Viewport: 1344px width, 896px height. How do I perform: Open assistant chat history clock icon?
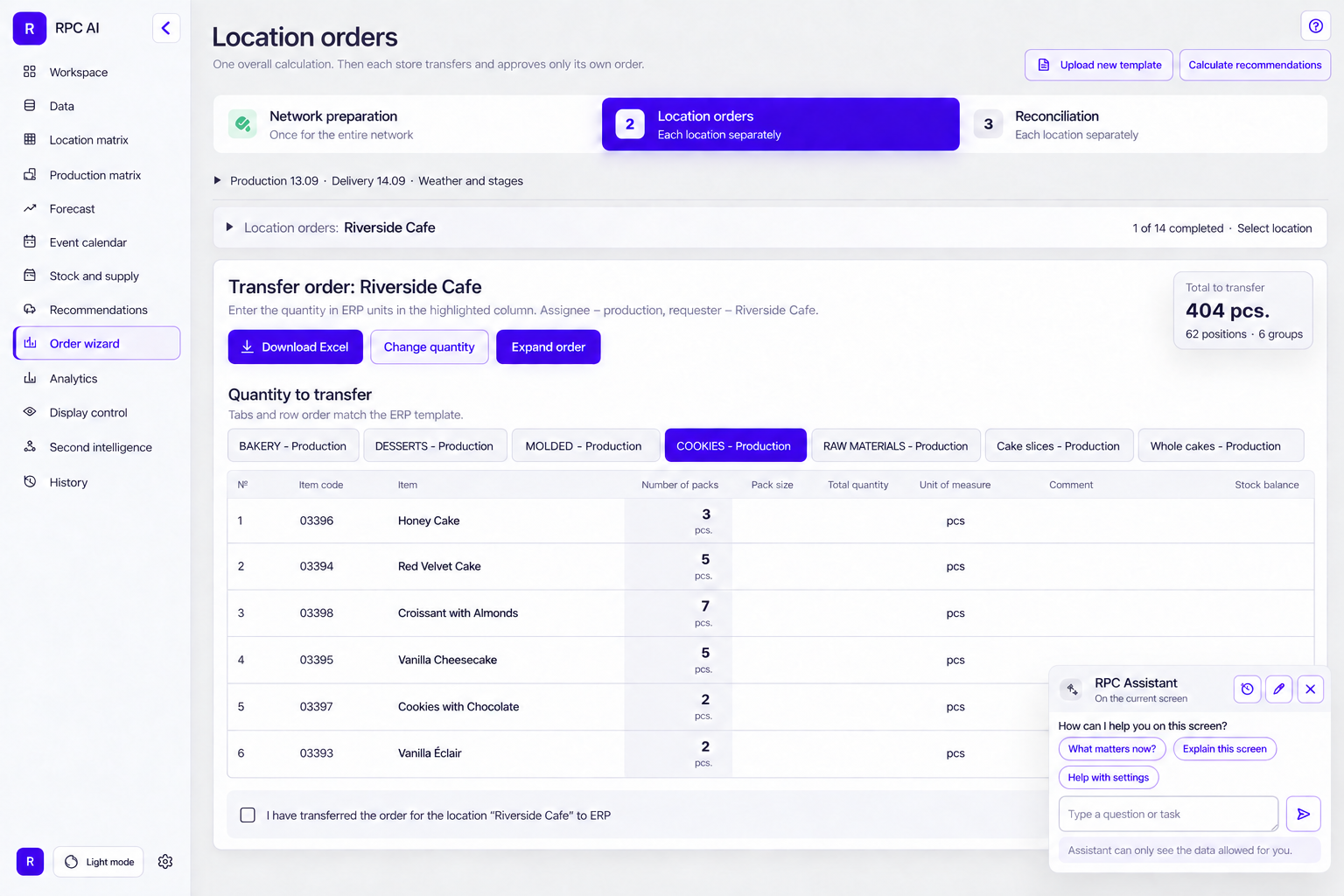tap(1248, 689)
